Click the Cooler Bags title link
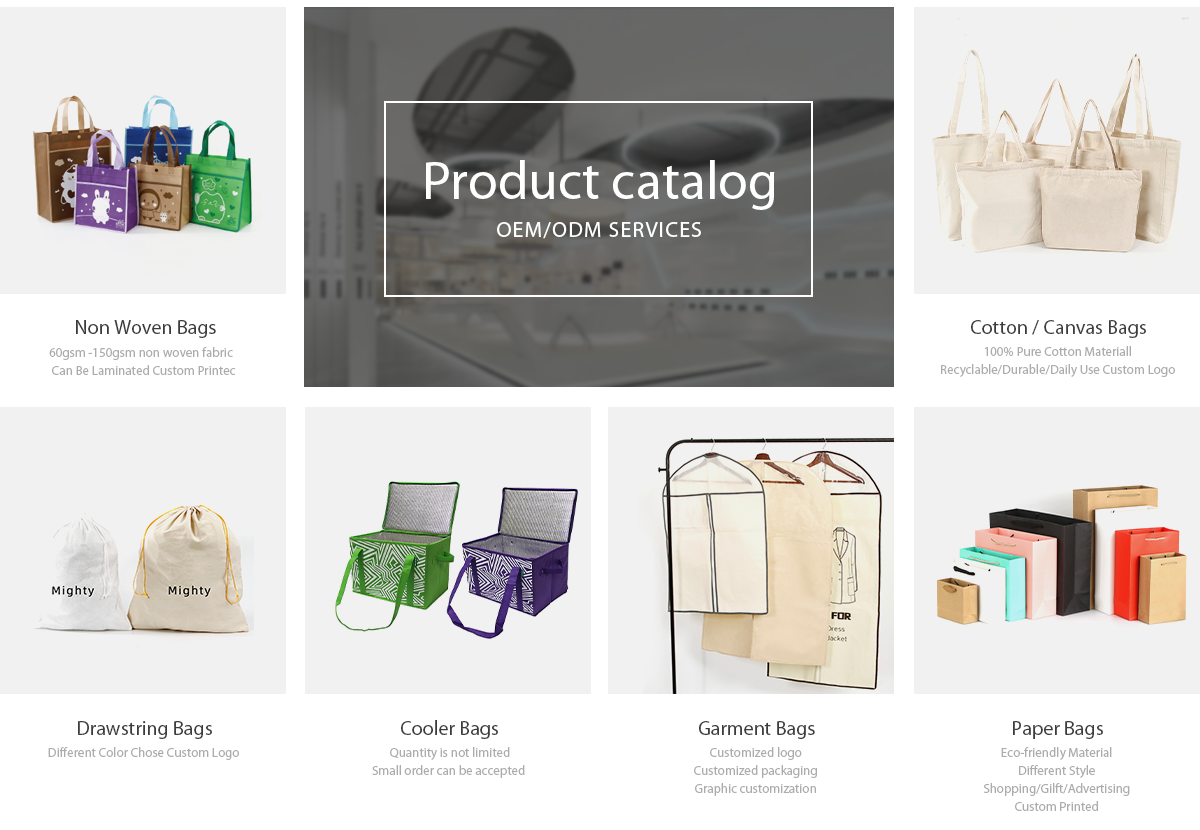 449,728
